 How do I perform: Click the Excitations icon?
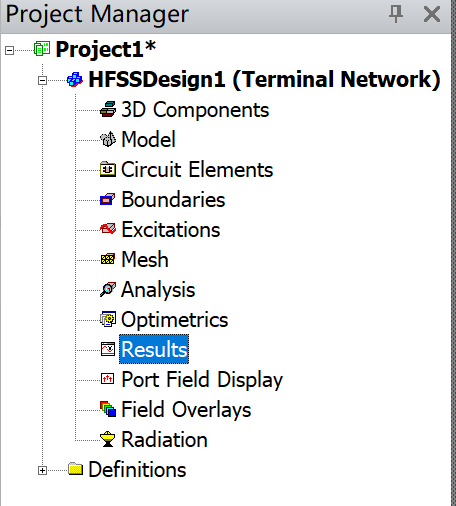pyautogui.click(x=108, y=229)
